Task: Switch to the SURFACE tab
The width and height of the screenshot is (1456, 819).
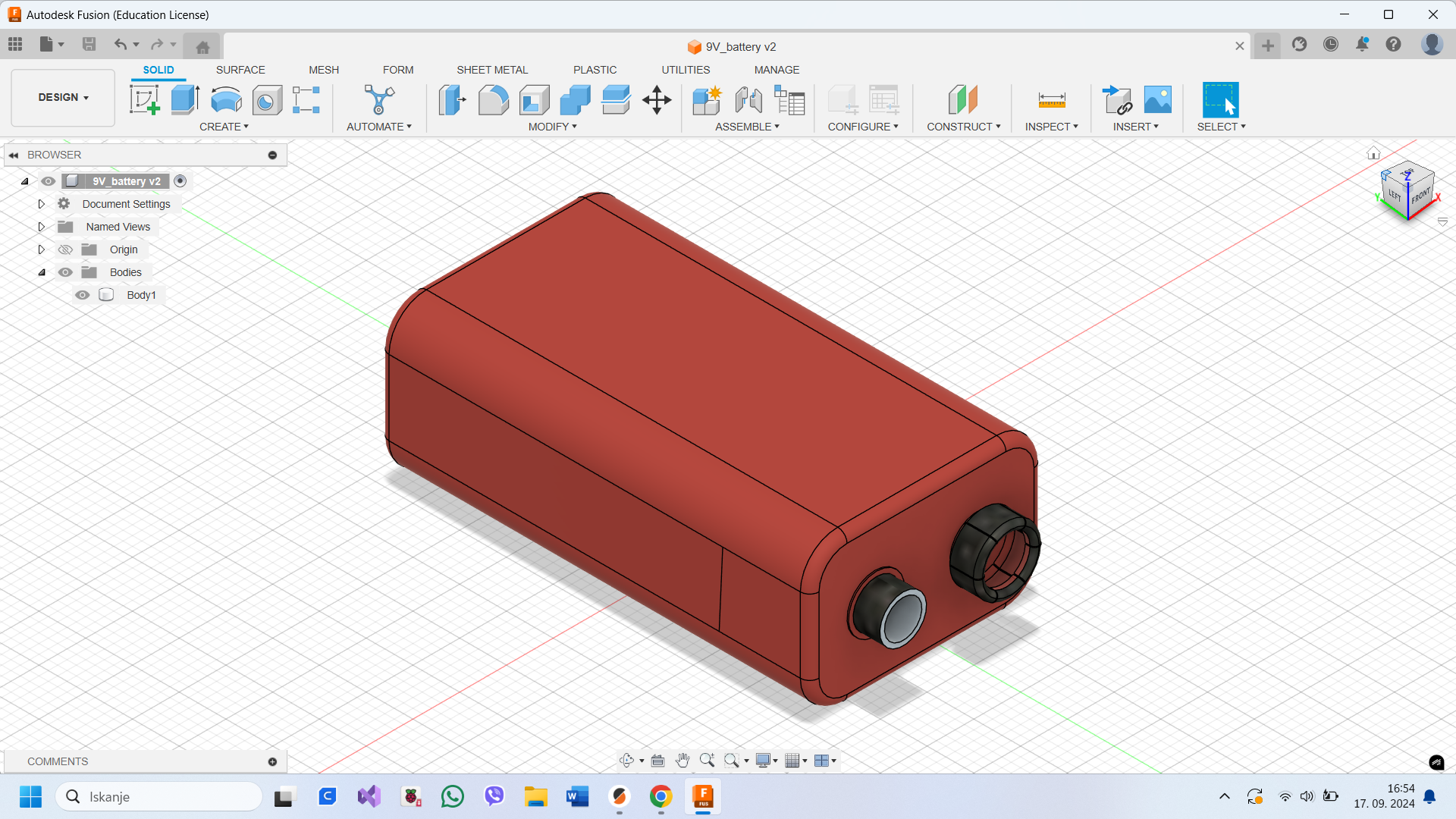Action: 240,70
